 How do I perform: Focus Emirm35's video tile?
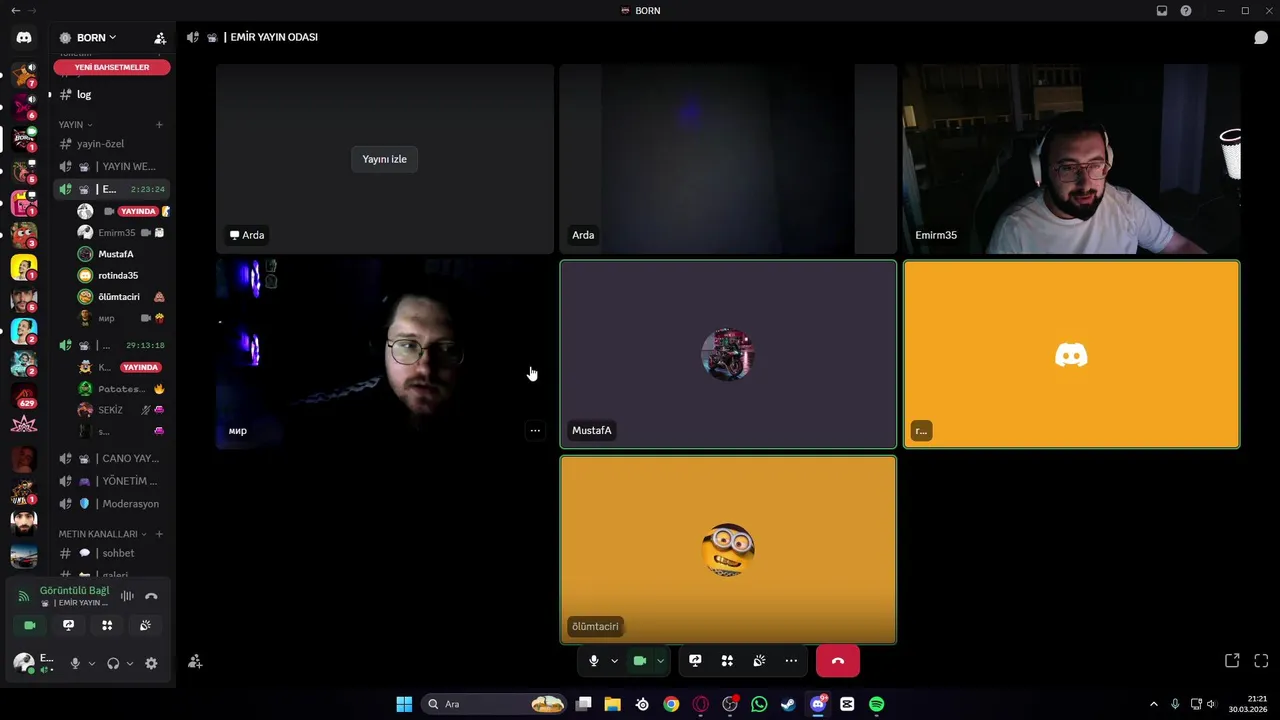(1071, 159)
